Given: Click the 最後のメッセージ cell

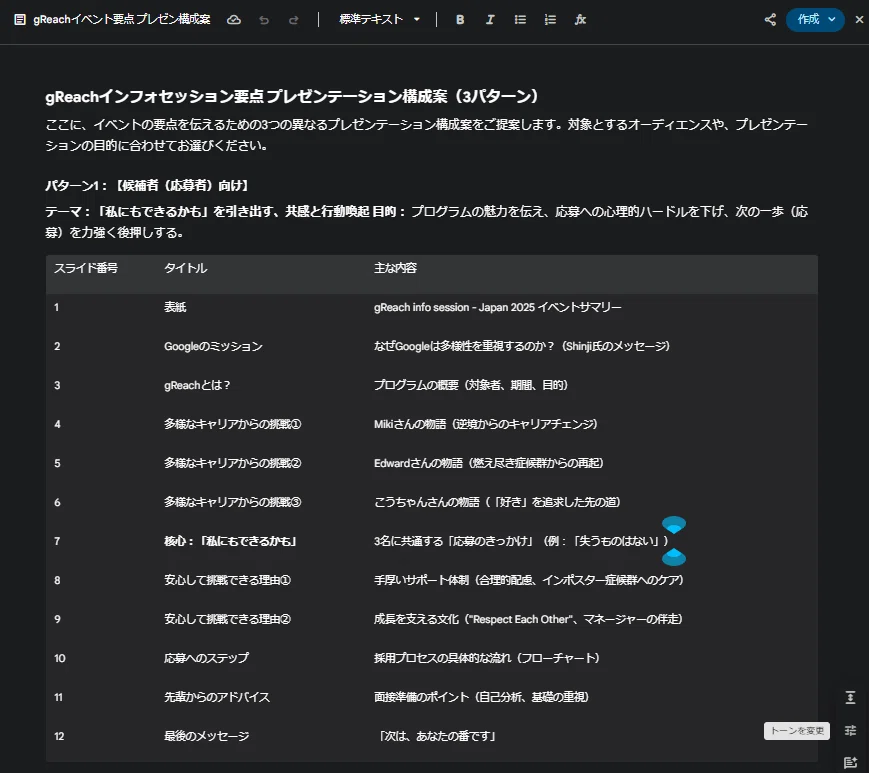Looking at the screenshot, I should [206, 736].
